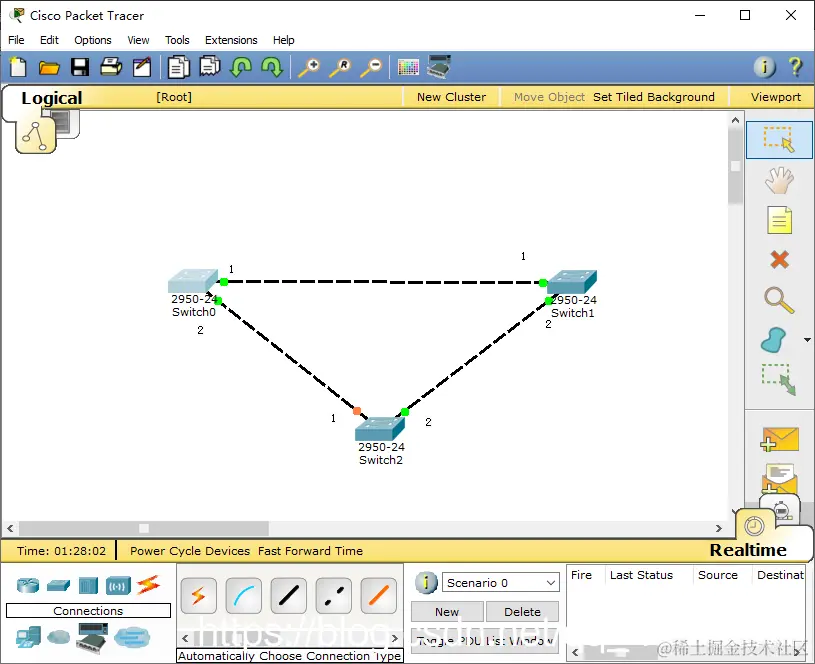The height and width of the screenshot is (664, 815).
Task: Choose the Console cable connection
Action: click(244, 595)
